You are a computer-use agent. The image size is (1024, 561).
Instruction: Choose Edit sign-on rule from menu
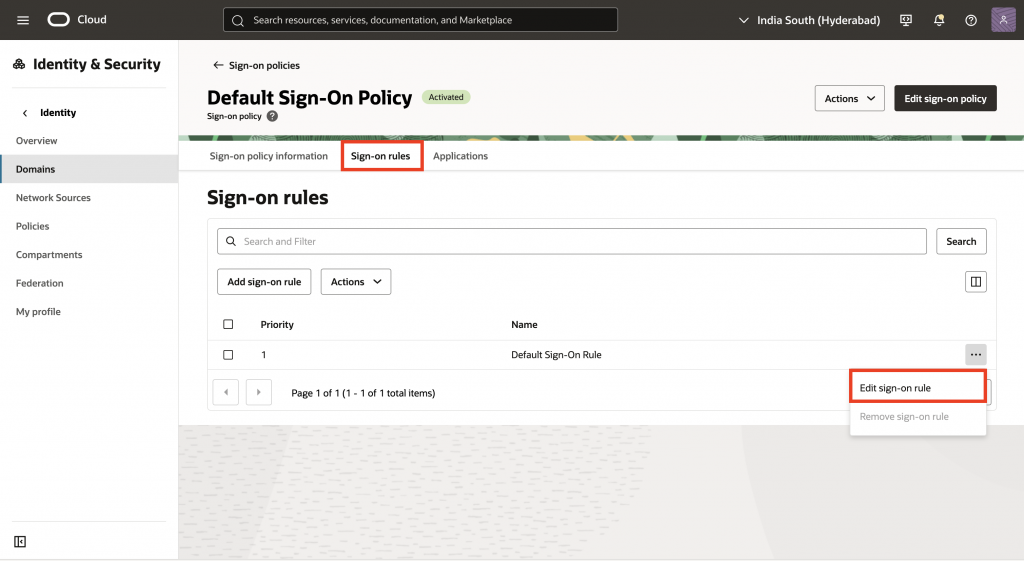[x=918, y=387]
